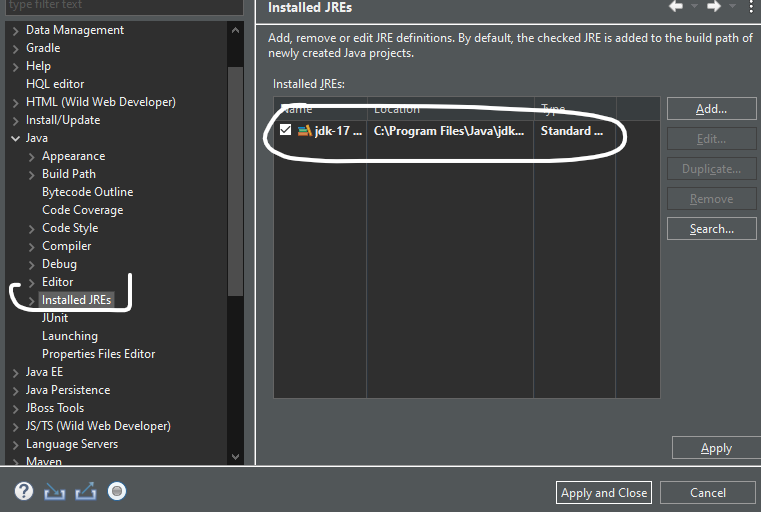
Task: Open the help icon at bottom left
Action: coord(24,491)
